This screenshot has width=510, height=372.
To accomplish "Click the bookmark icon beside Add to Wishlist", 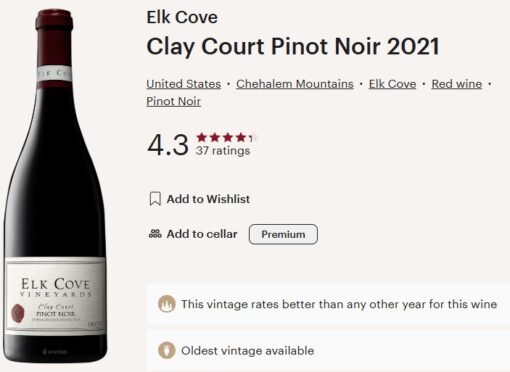I will tap(155, 199).
